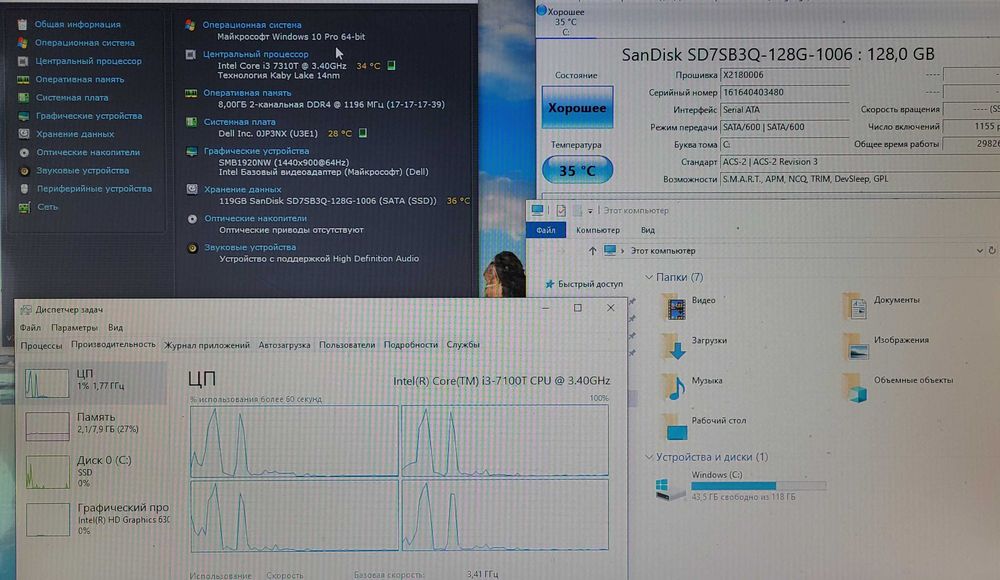Open the Вид ribbon tab in Explorer

coord(647,230)
